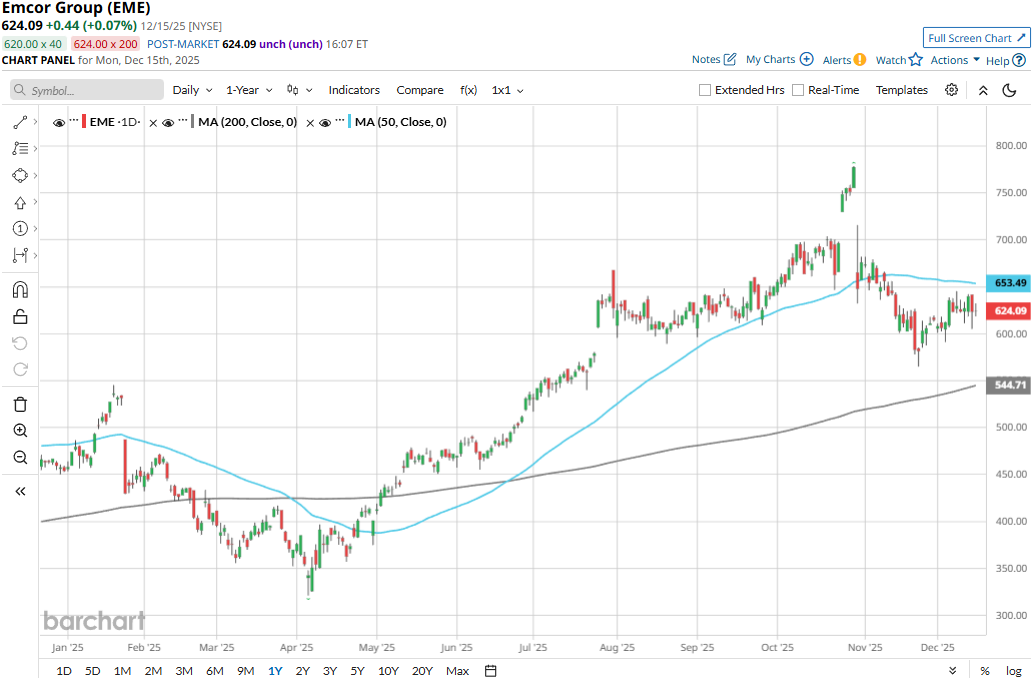This screenshot has height=678, width=1032.
Task: Enable the Extended Hrs checkbox
Action: [x=705, y=90]
